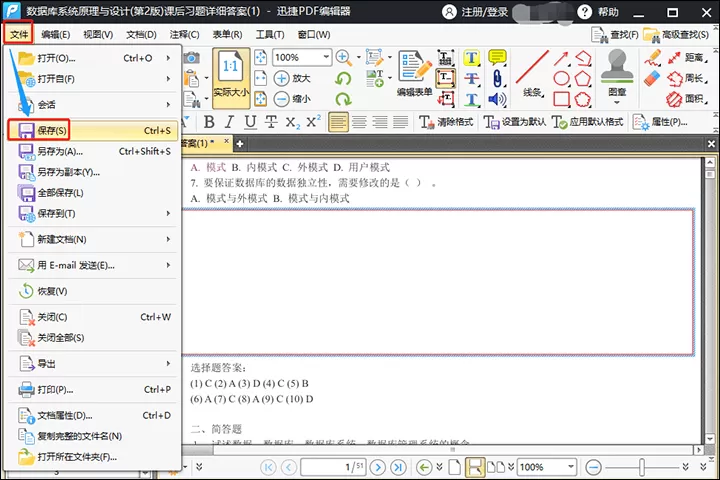This screenshot has height=480, width=720.
Task: Click Save All (全部保存) entry
Action: [x=92, y=192]
